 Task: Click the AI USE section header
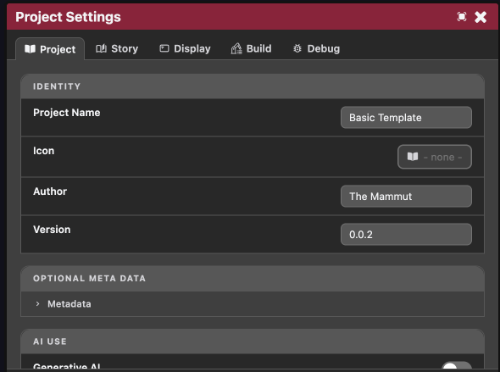[252, 341]
